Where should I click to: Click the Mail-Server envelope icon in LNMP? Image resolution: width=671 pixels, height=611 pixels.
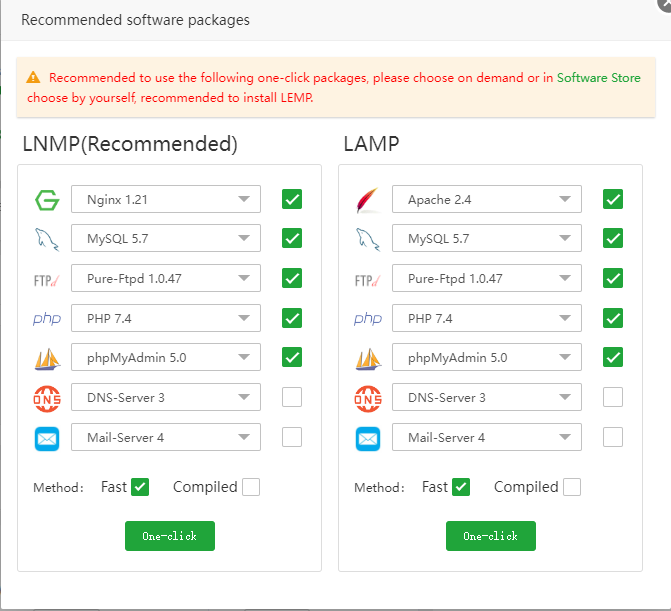click(x=47, y=439)
